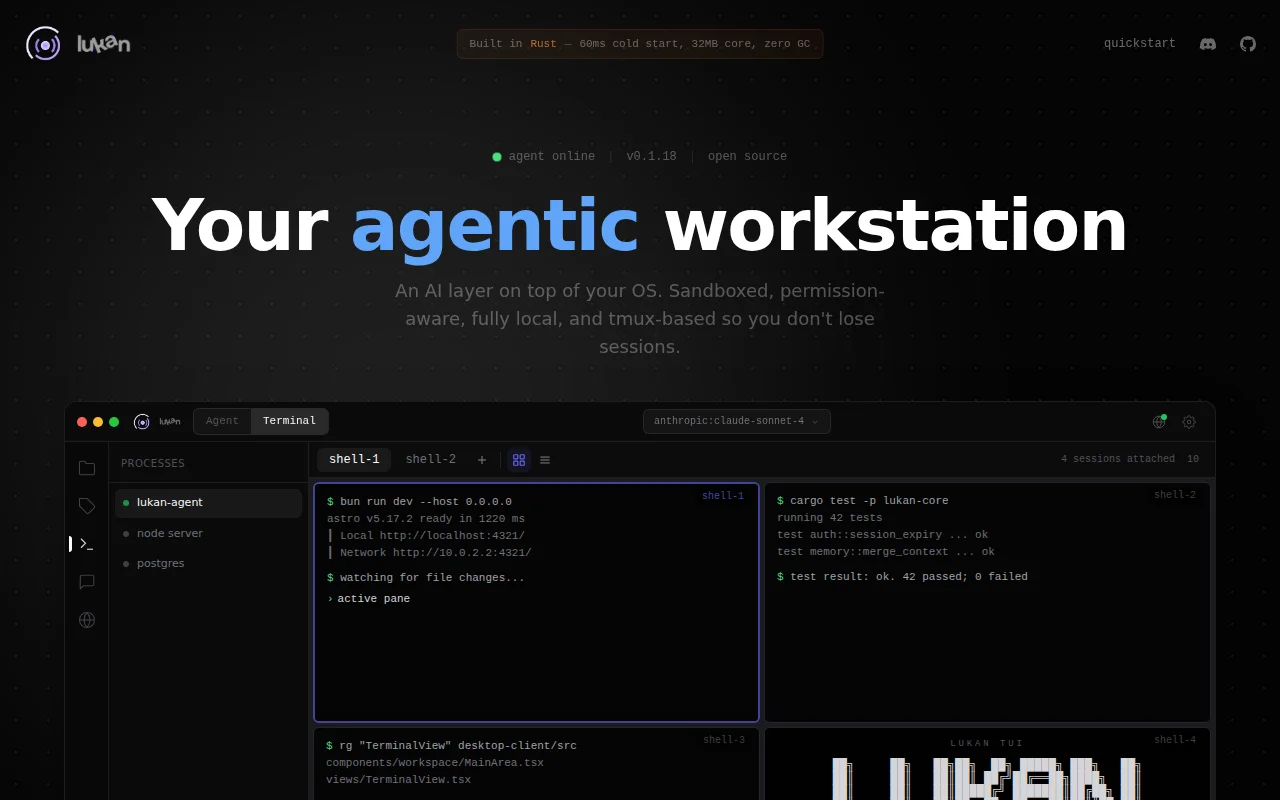
Task: Click the LUKAN TUI title in shell-4
Action: [986, 743]
